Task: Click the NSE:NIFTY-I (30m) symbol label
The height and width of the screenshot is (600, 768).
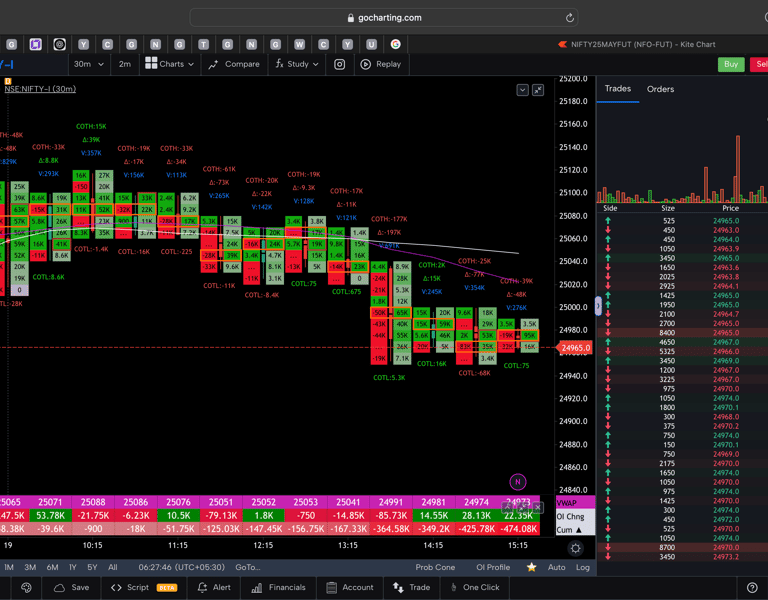Action: tap(40, 89)
